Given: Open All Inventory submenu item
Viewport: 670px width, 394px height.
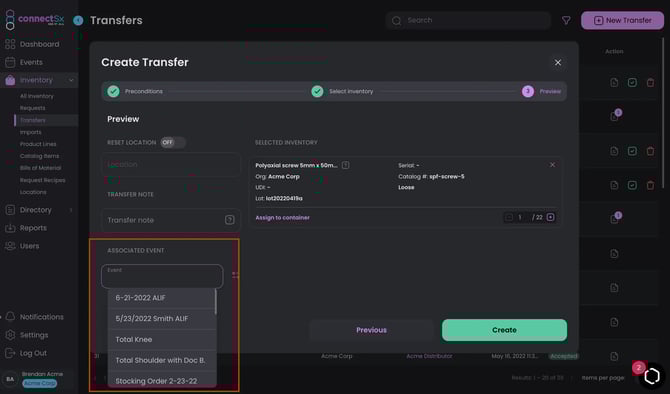Looking at the screenshot, I should [x=37, y=96].
